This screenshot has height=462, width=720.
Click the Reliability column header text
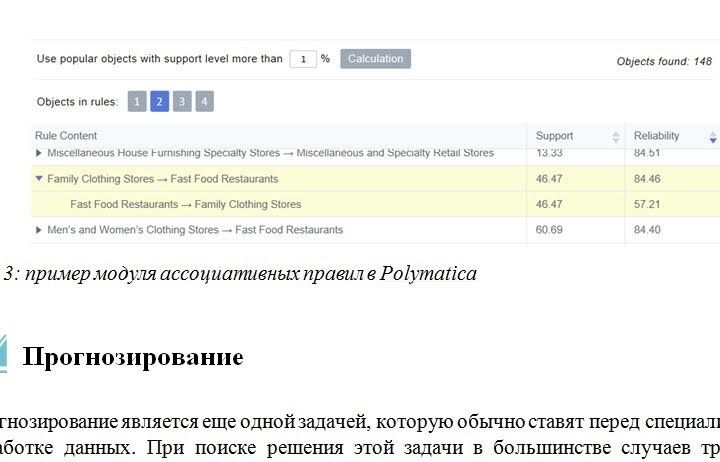click(x=656, y=136)
